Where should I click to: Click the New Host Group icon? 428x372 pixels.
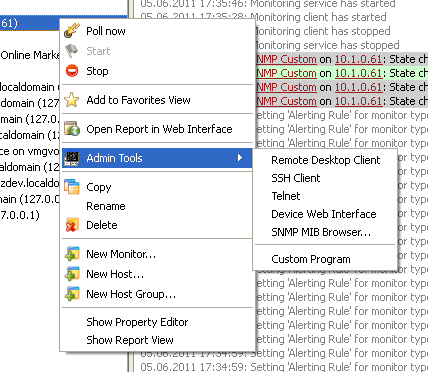(72, 294)
